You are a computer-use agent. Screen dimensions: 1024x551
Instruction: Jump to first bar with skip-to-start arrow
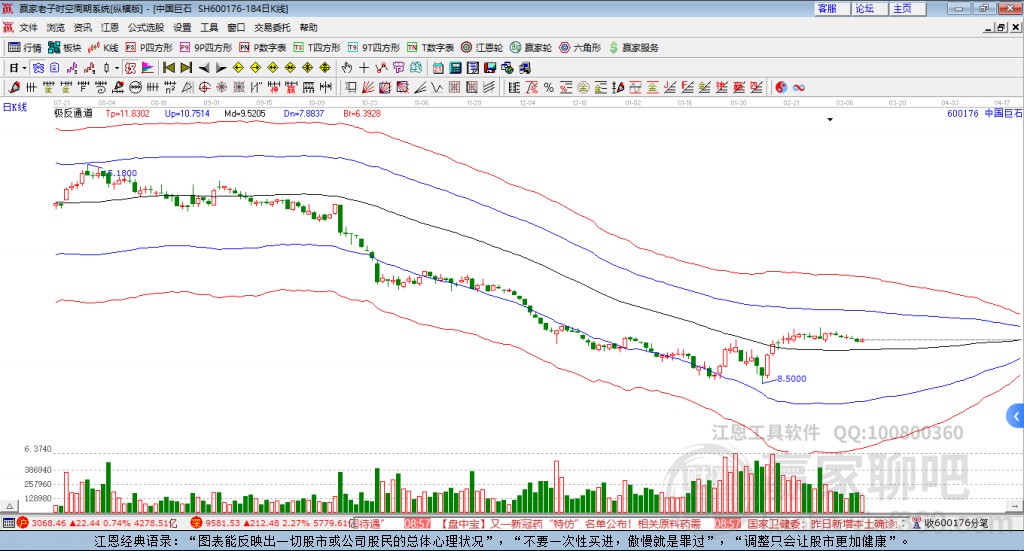pyautogui.click(x=168, y=68)
